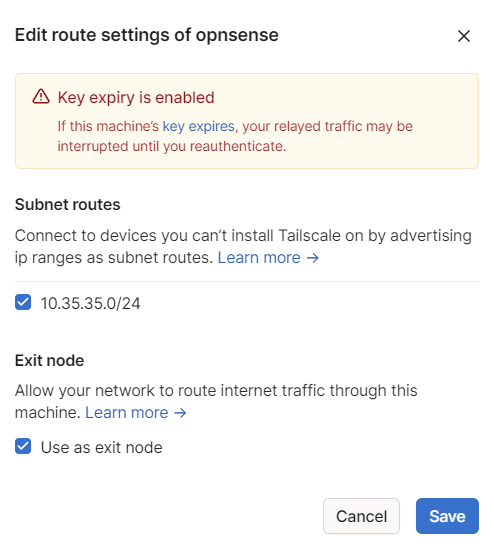
Task: Click the relayed traffic warning message text
Action: 235,136
